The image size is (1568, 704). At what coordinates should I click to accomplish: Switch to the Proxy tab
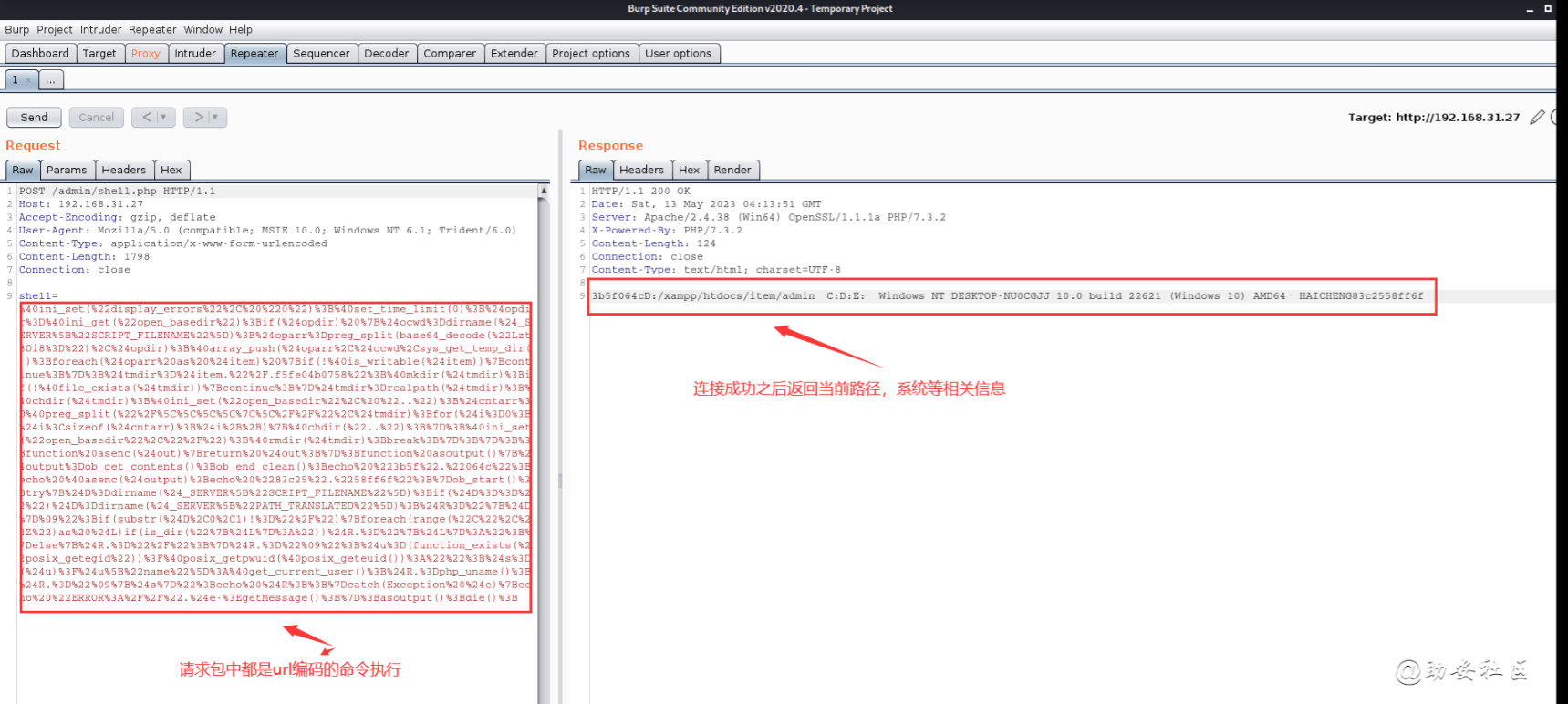pos(145,53)
